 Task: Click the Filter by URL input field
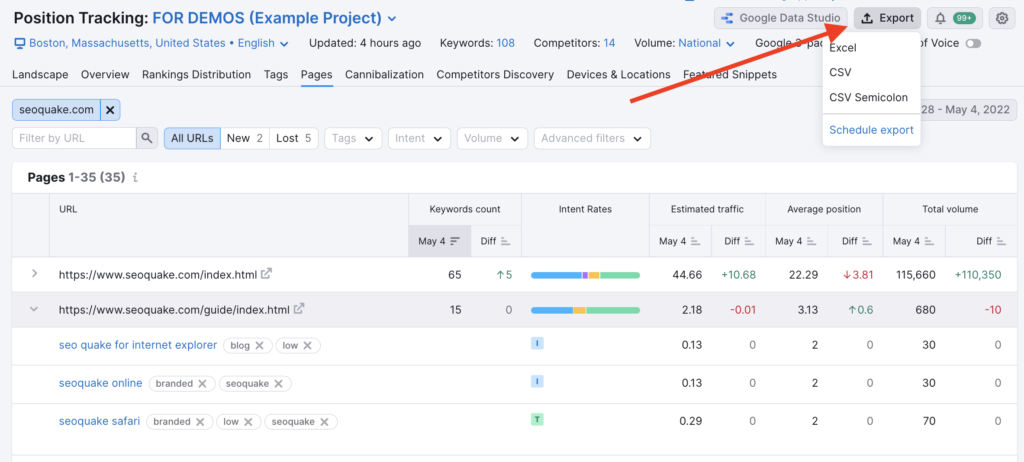tap(74, 138)
